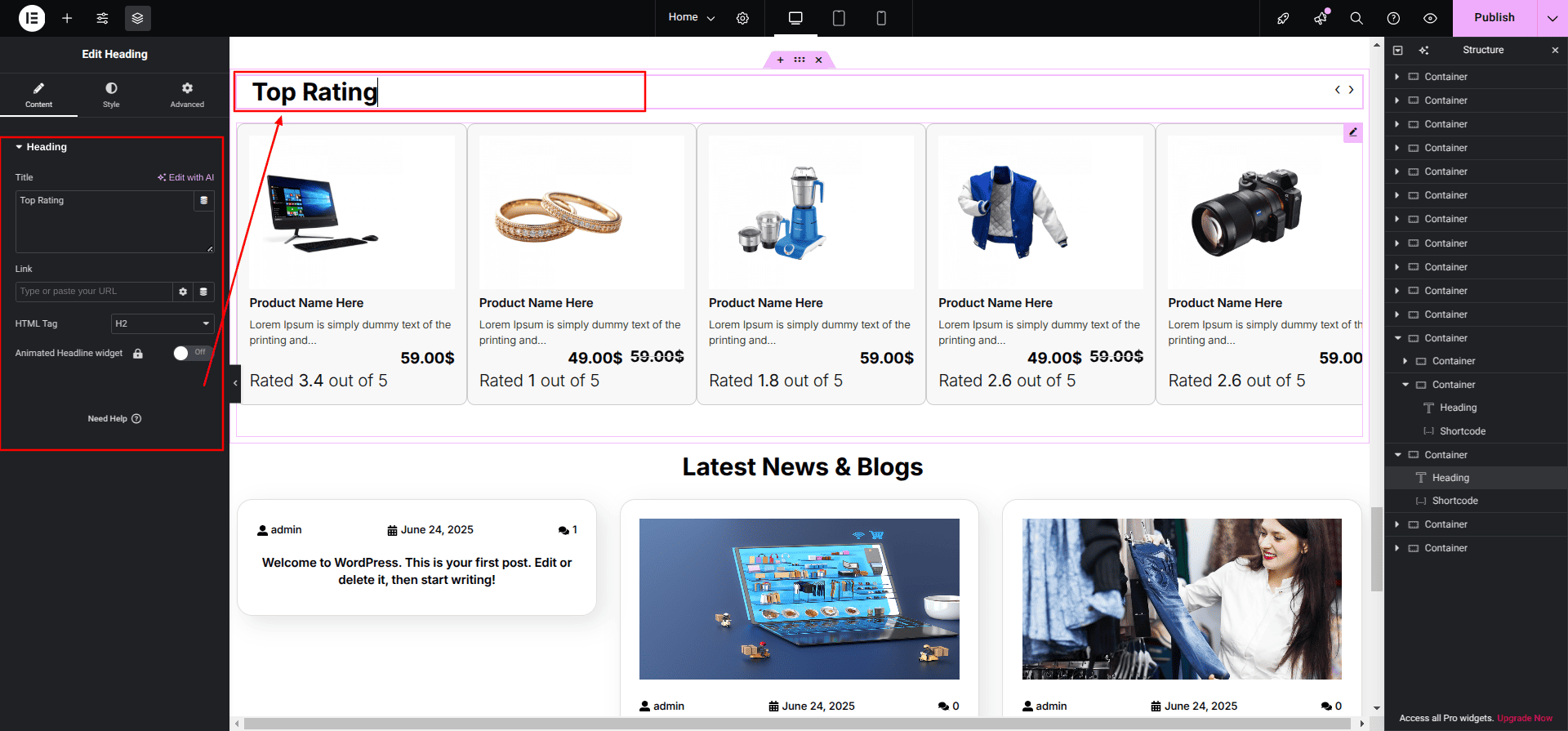Switch to the Content tab

(x=38, y=95)
